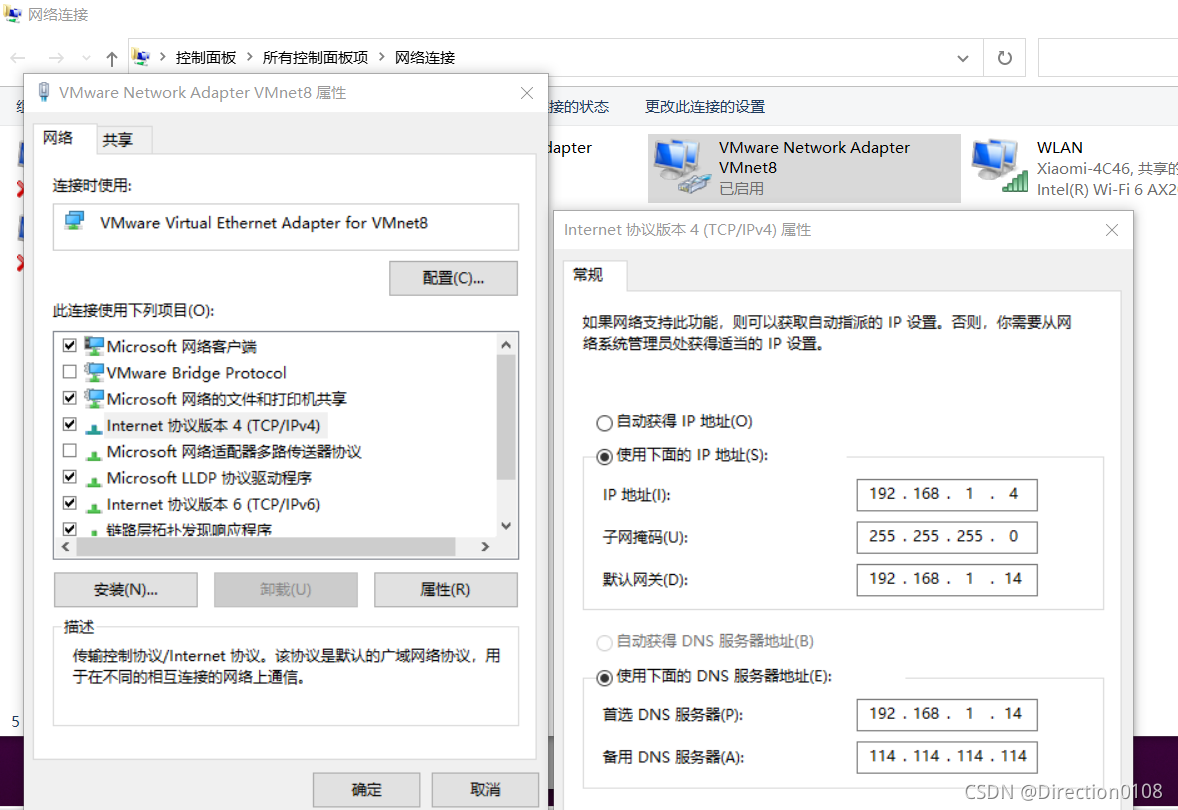Viewport: 1178px width, 810px height.
Task: Click the 配置(C)... button
Action: [453, 278]
